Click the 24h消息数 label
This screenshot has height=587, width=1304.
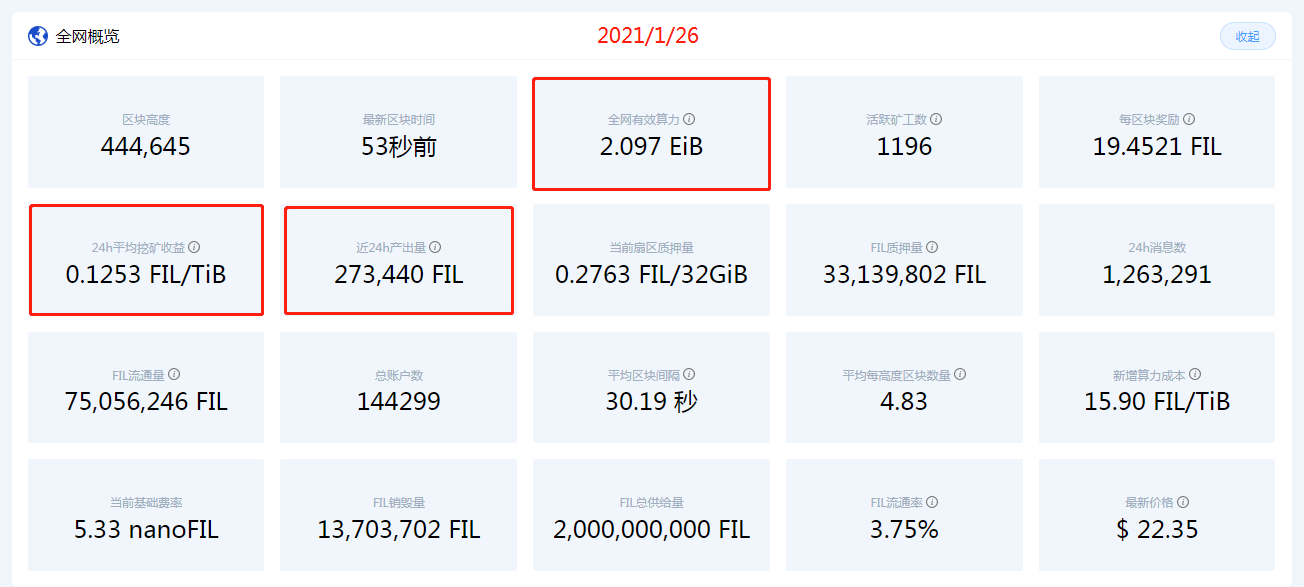click(x=1157, y=248)
